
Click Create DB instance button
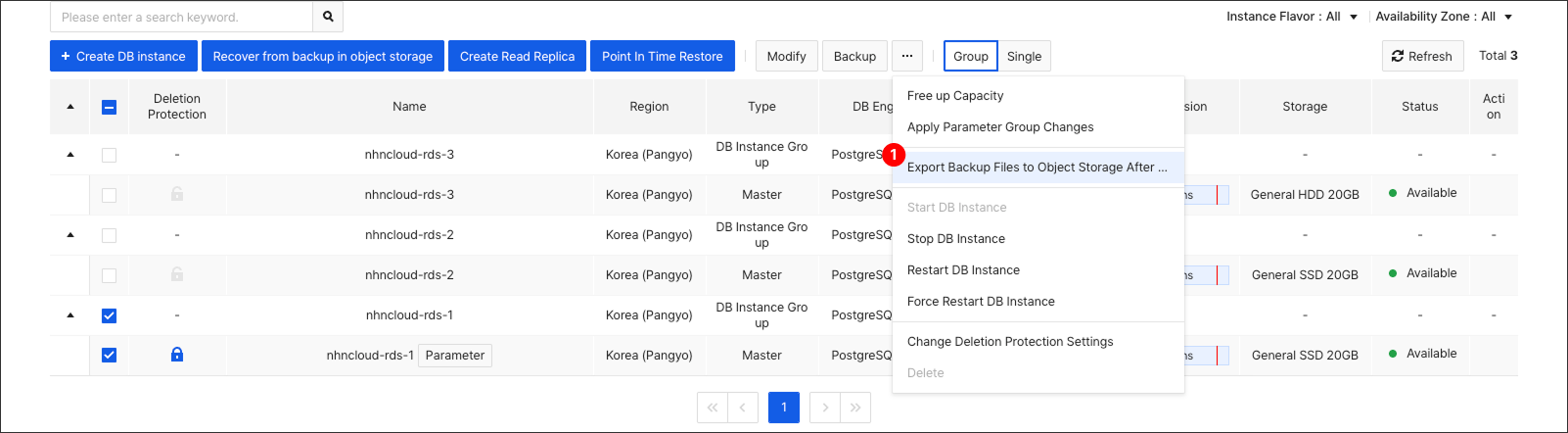pyautogui.click(x=123, y=56)
